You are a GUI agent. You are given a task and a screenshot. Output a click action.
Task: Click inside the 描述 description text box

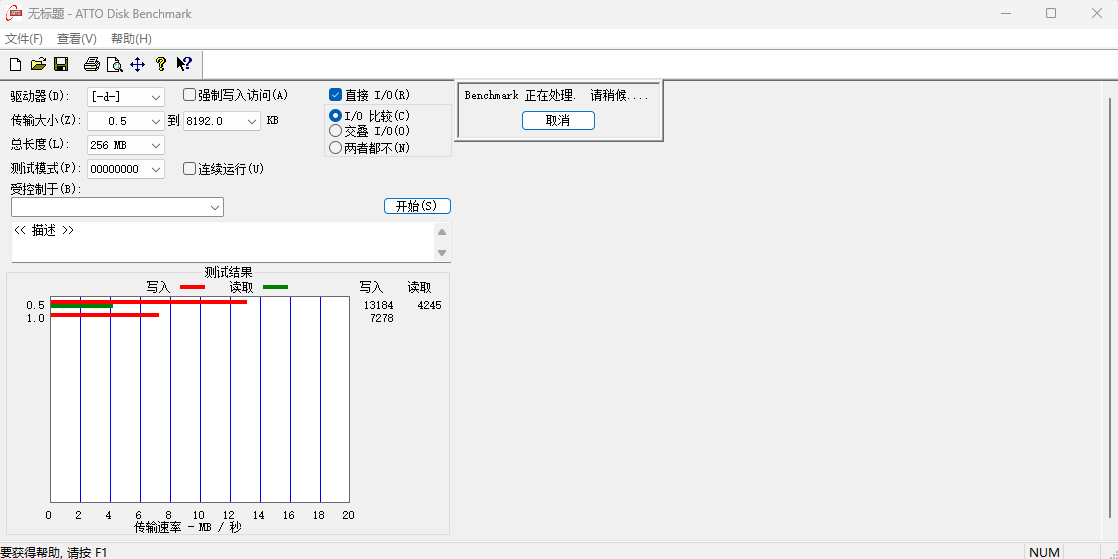coord(220,242)
